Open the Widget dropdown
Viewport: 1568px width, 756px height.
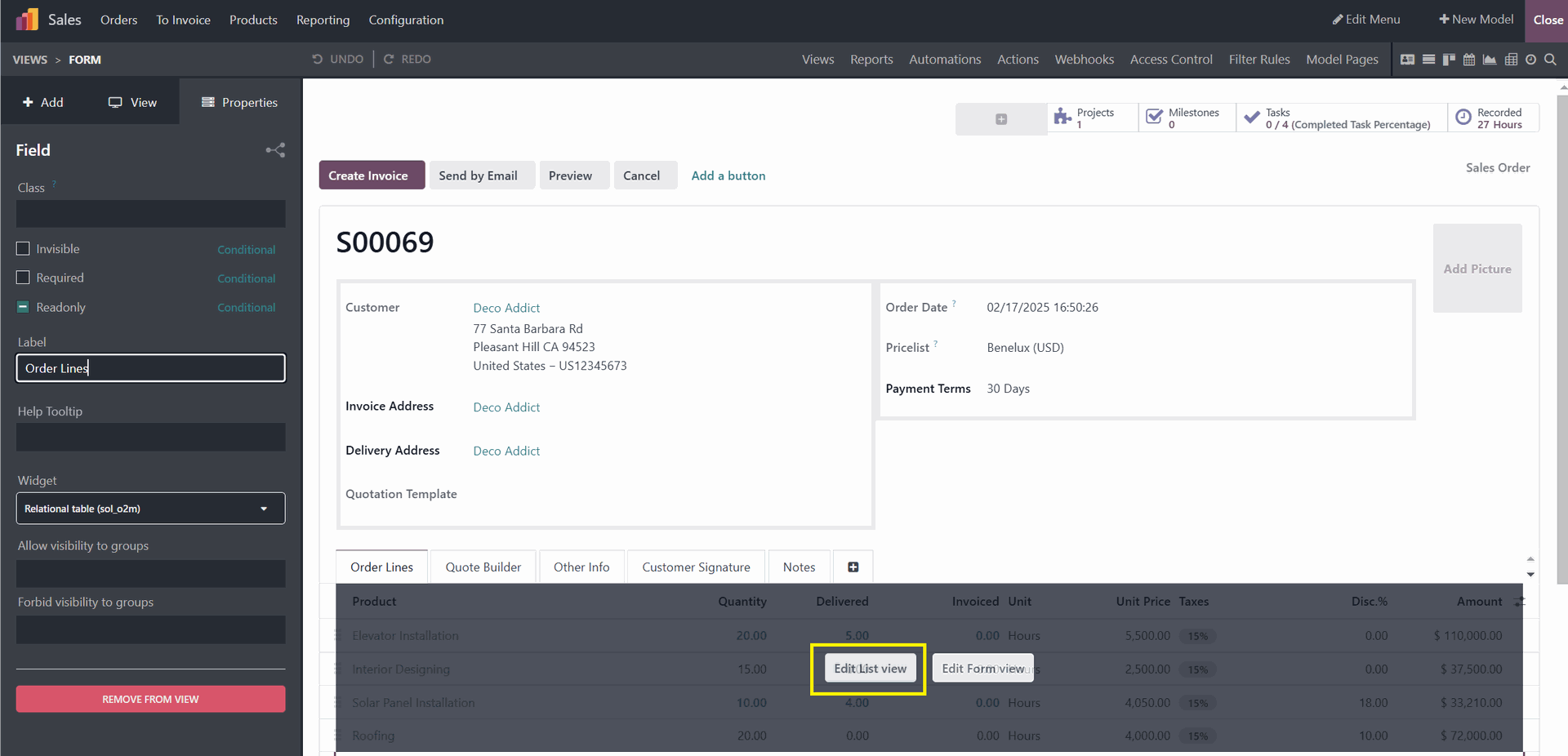point(150,508)
